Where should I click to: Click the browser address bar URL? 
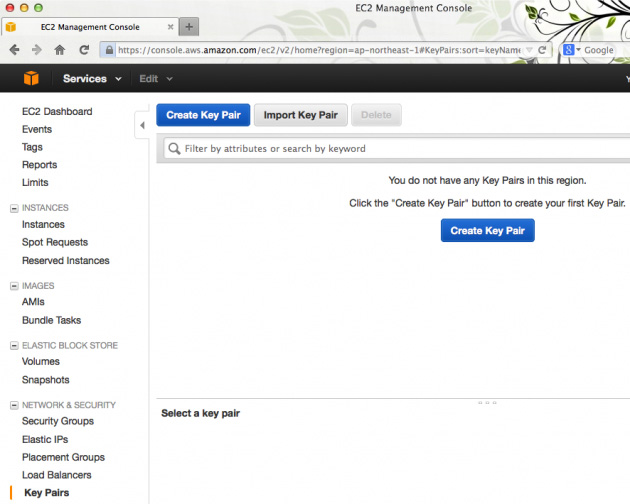(319, 50)
